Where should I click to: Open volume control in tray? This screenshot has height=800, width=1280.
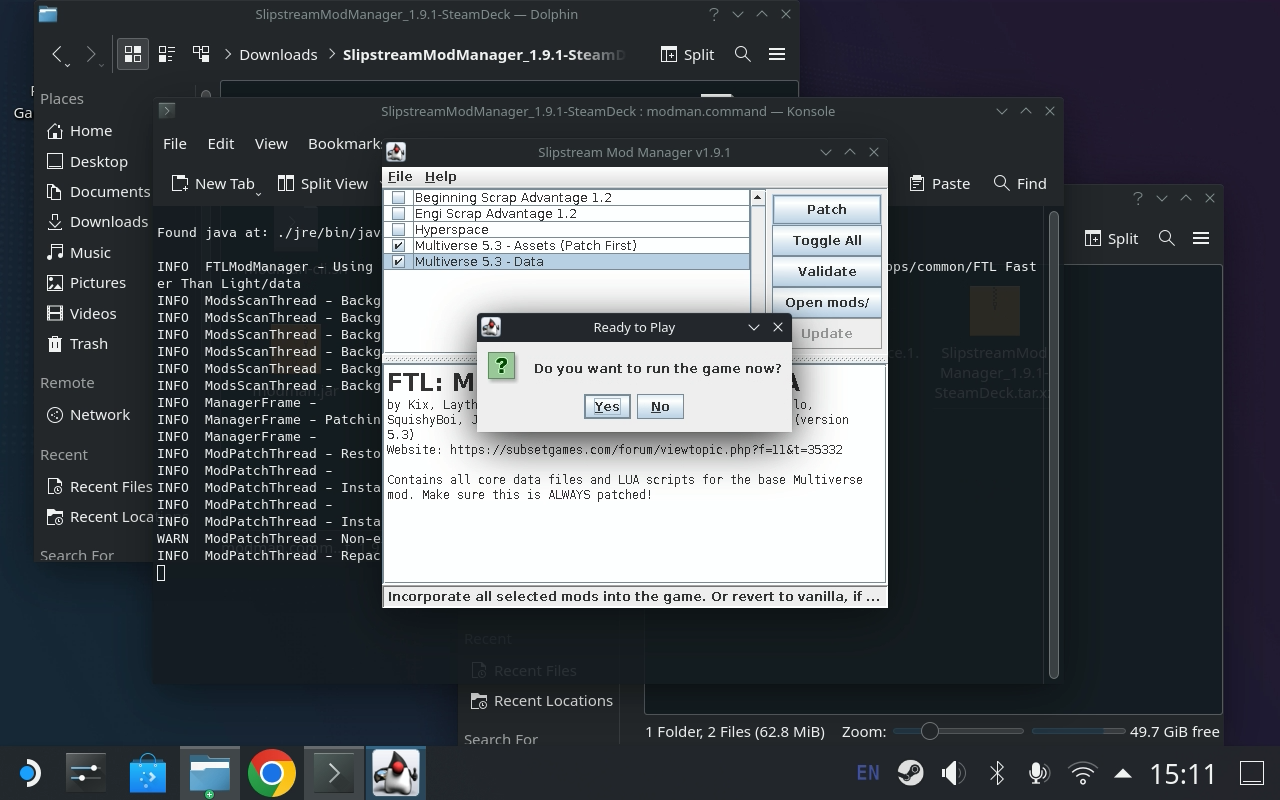[953, 773]
